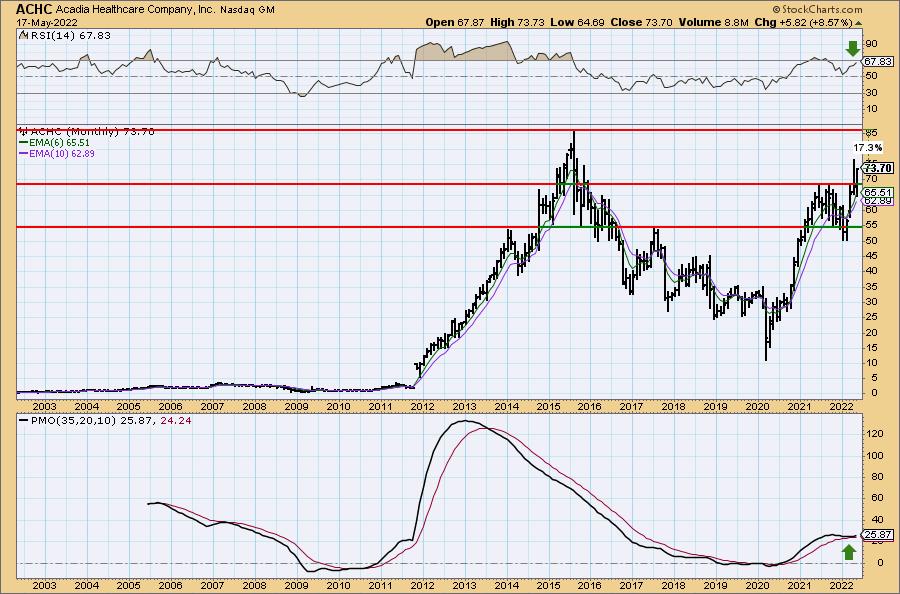Click the EMA(6) green legend line
The height and width of the screenshot is (594, 900).
pyautogui.click(x=24, y=142)
